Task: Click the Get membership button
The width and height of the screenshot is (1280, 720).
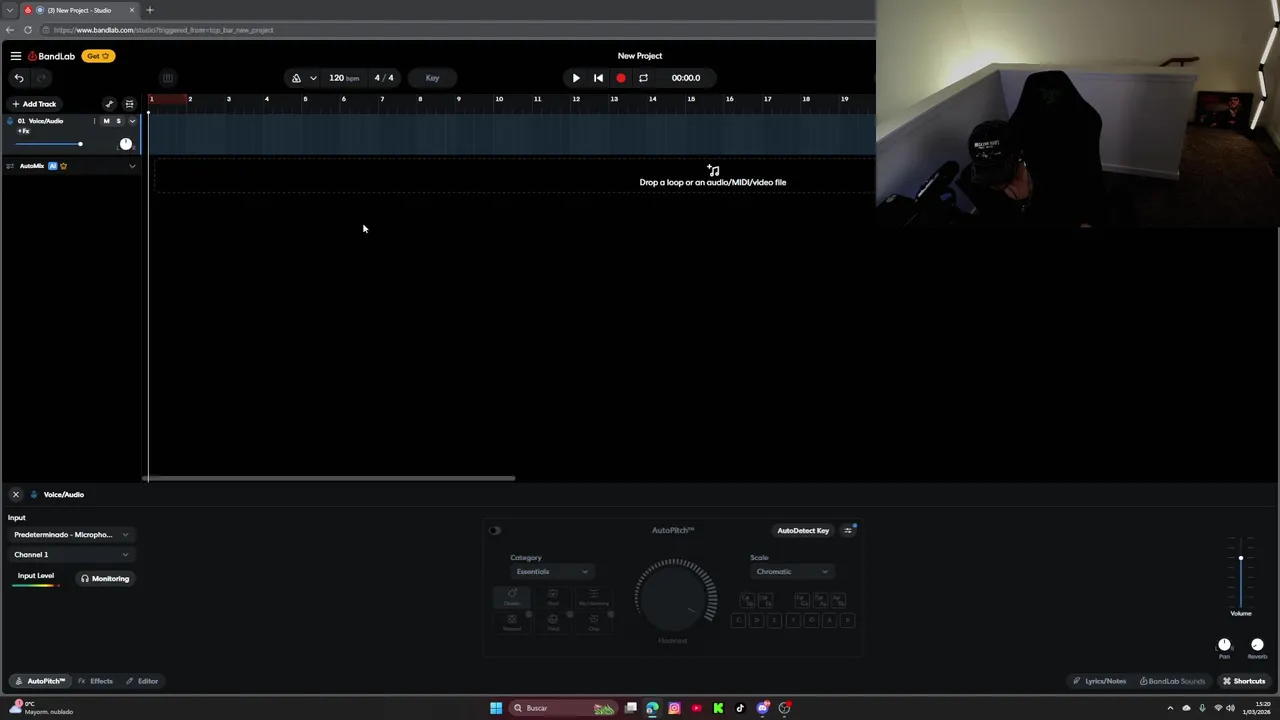Action: pyautogui.click(x=98, y=56)
